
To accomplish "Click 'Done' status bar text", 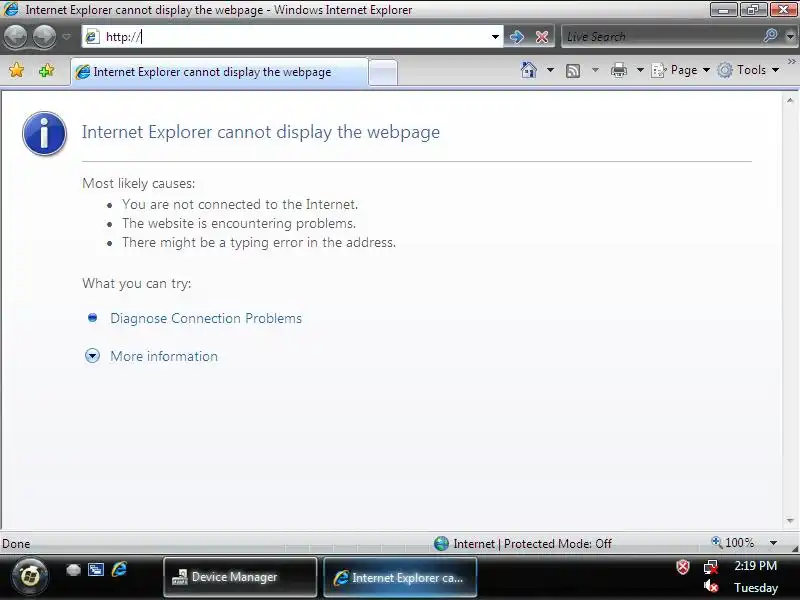I will point(16,544).
